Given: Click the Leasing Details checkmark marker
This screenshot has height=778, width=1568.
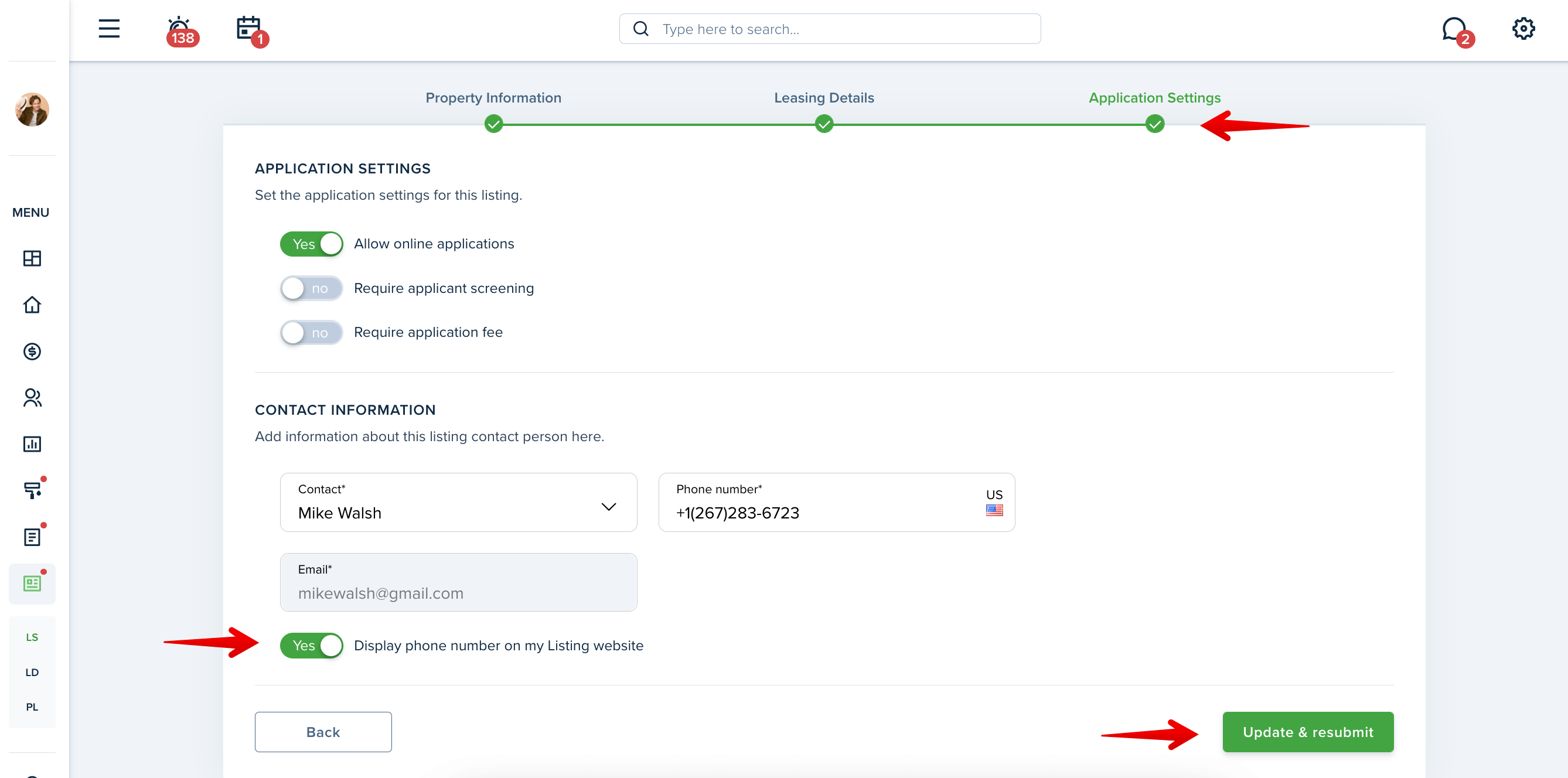Looking at the screenshot, I should [x=824, y=125].
